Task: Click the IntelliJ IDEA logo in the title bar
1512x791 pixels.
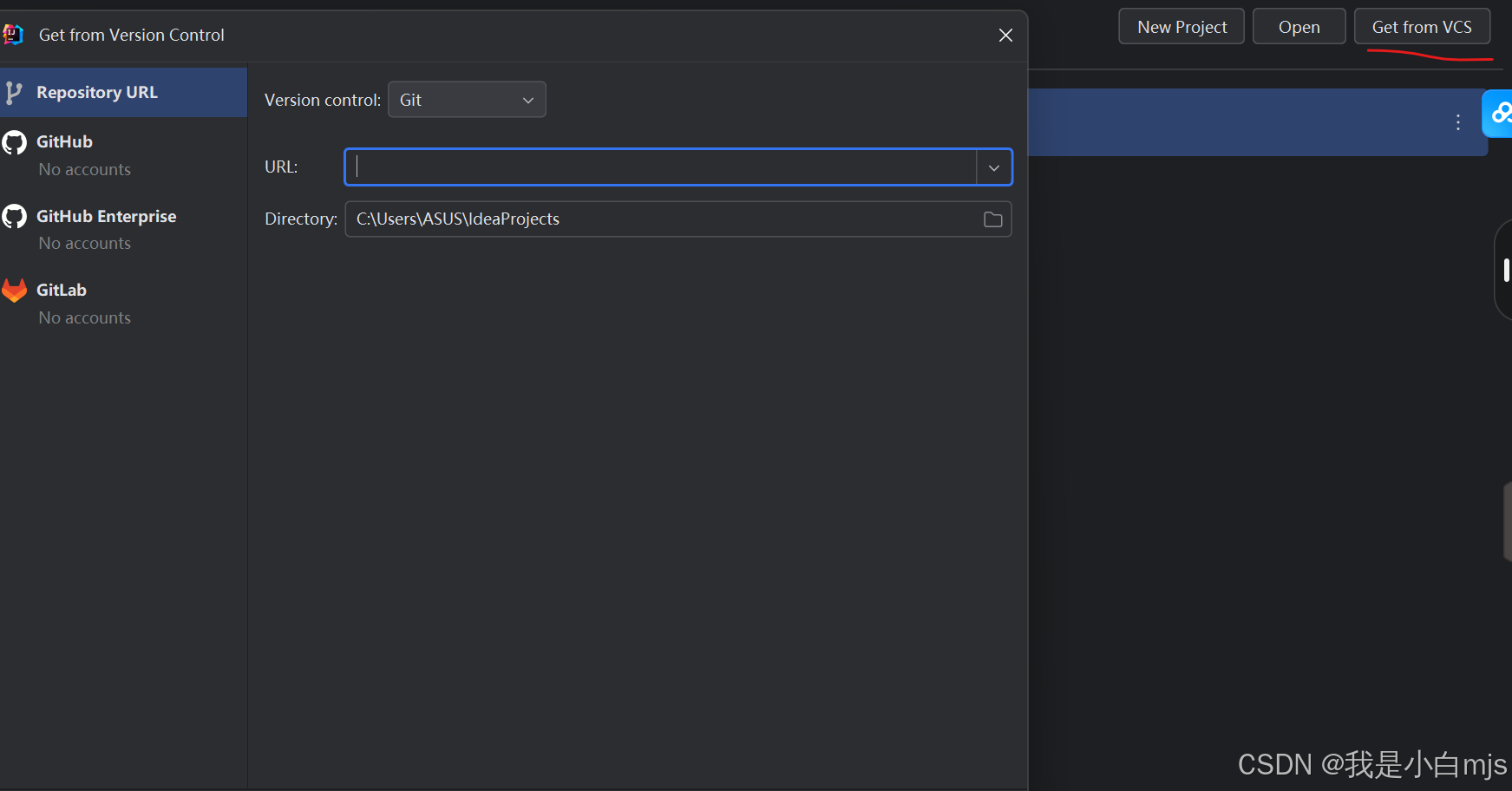Action: (13, 35)
